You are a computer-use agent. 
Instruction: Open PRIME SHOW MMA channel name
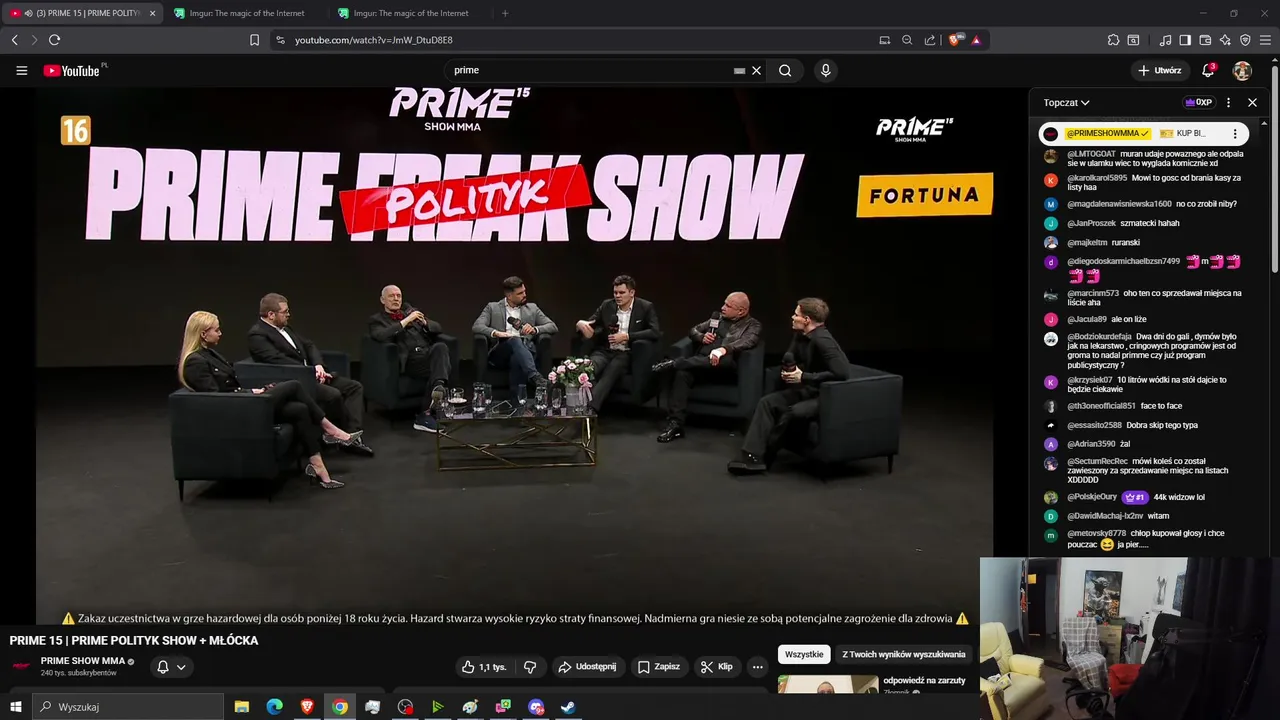pos(83,661)
